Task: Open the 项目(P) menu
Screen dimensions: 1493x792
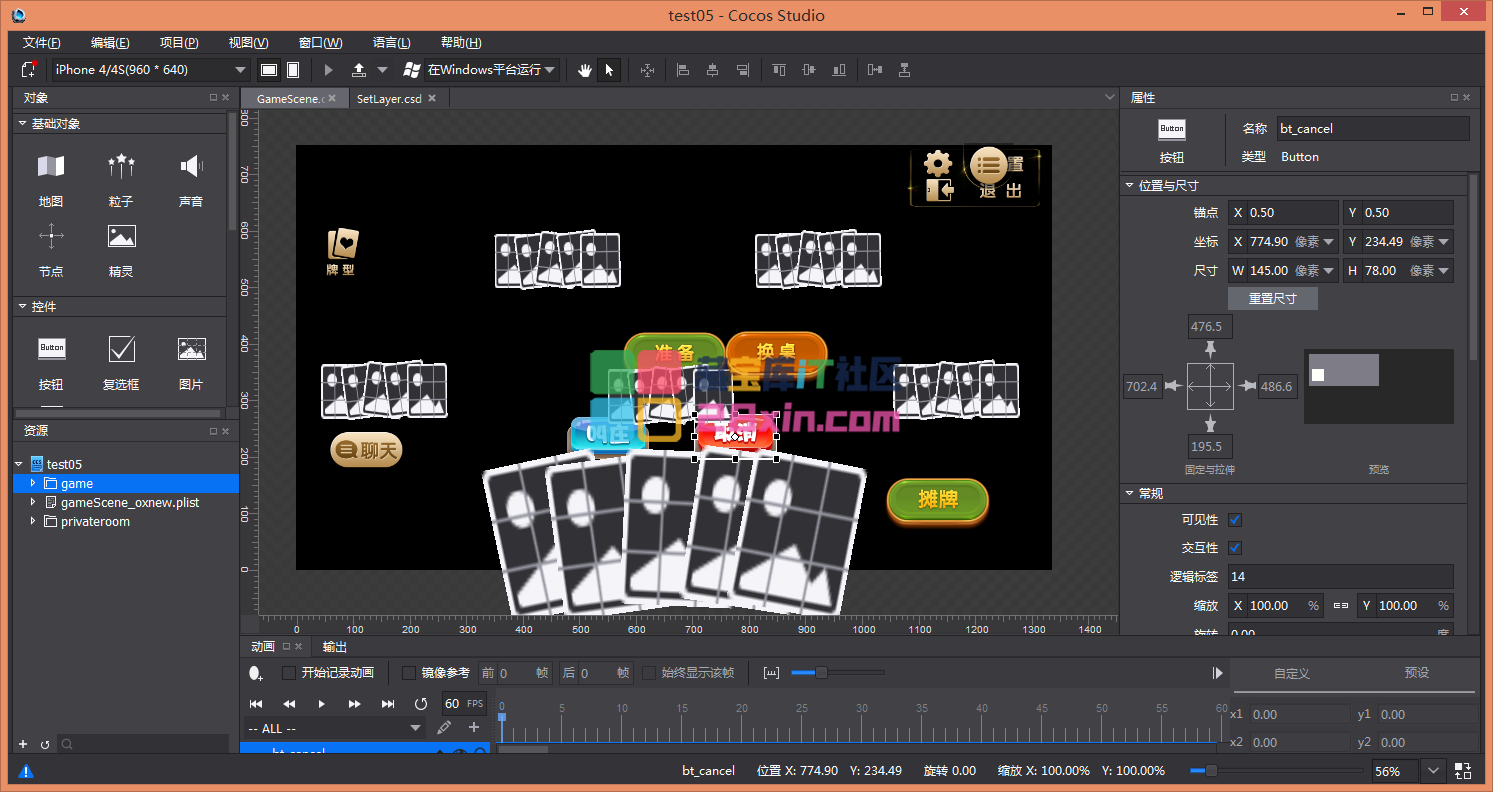Action: [179, 43]
